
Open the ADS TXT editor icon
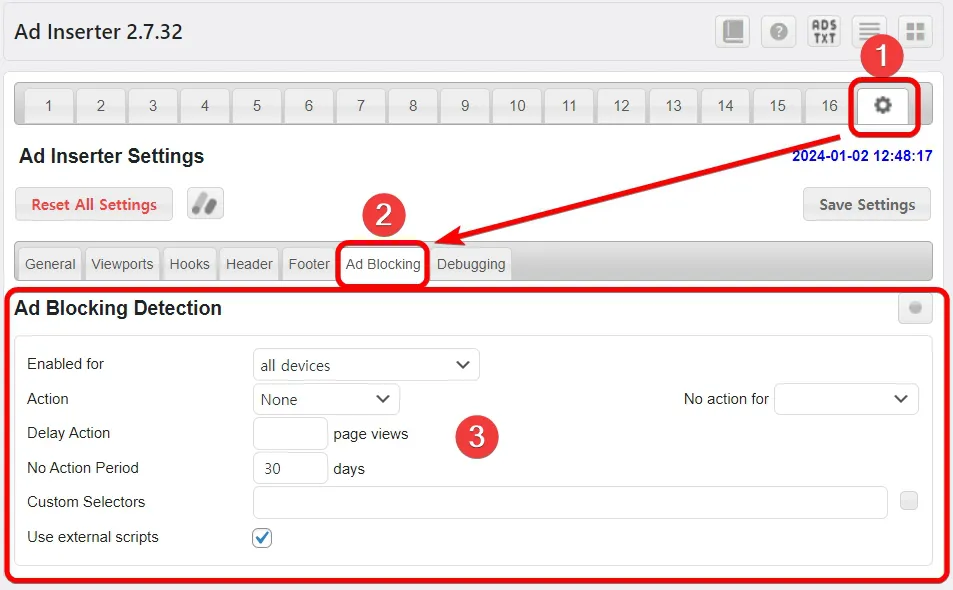click(824, 31)
